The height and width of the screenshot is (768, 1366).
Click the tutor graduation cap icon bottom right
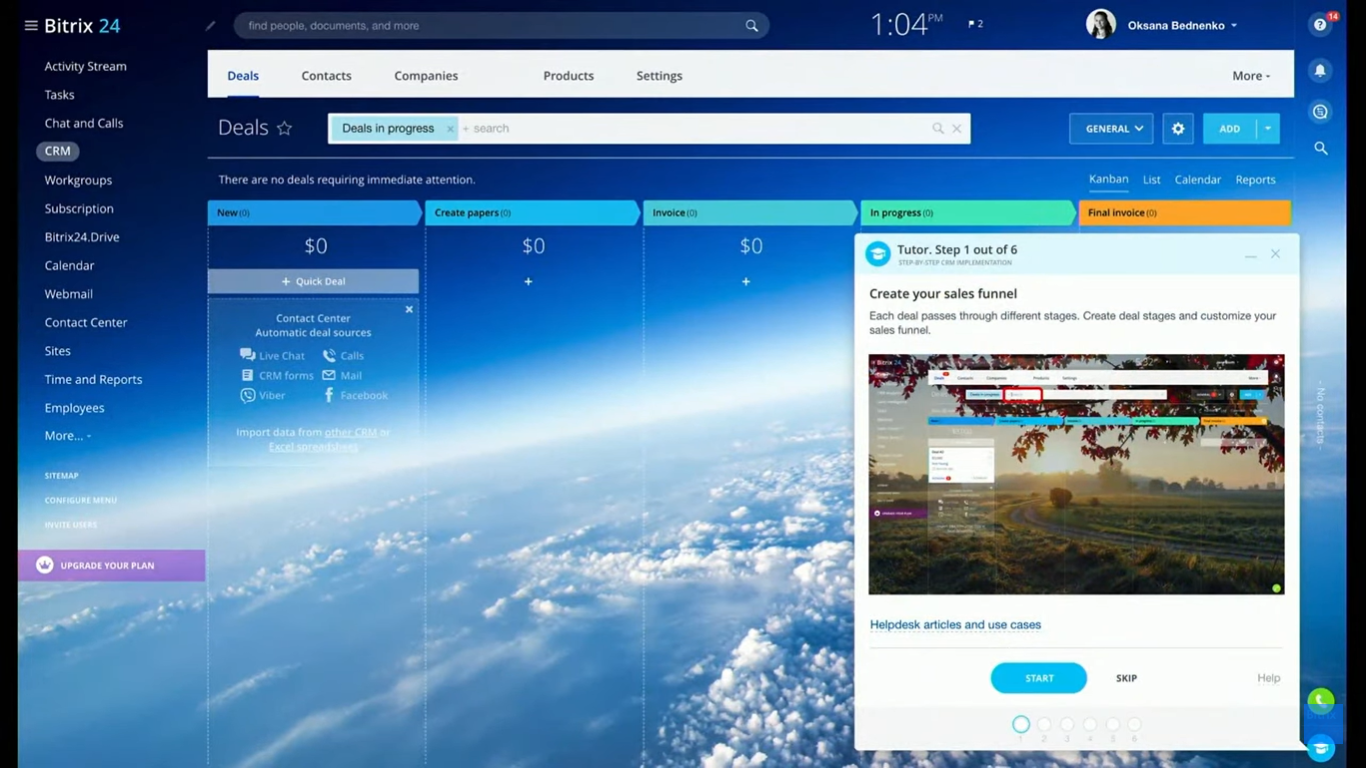tap(1320, 748)
